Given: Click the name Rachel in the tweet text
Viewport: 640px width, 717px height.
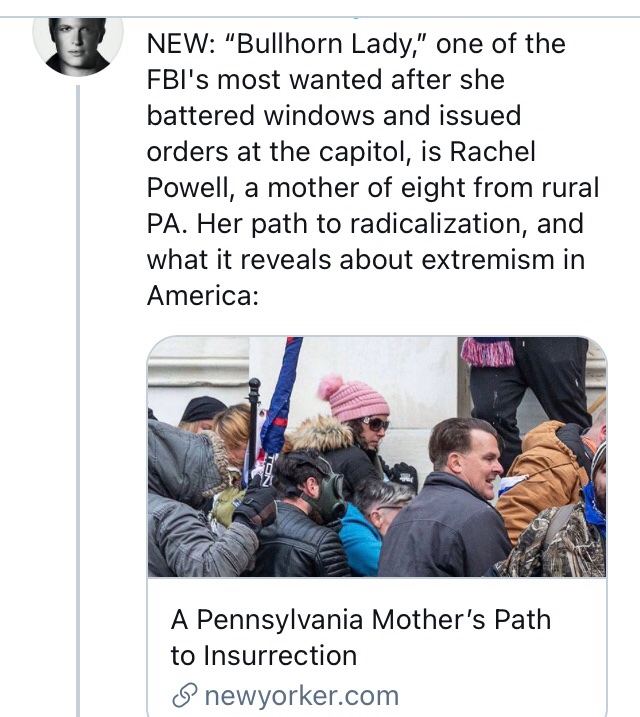Looking at the screenshot, I should pos(490,152).
